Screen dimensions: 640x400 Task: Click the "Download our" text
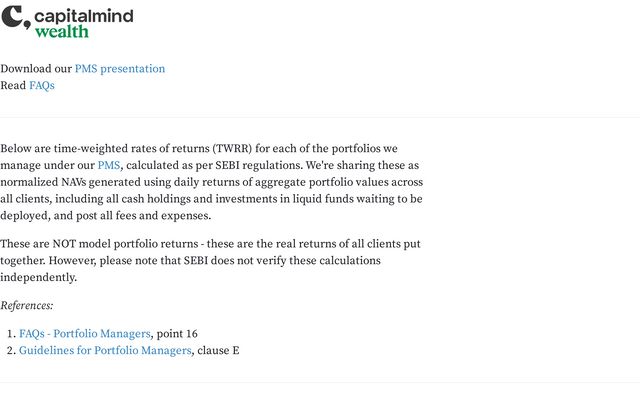pos(36,69)
